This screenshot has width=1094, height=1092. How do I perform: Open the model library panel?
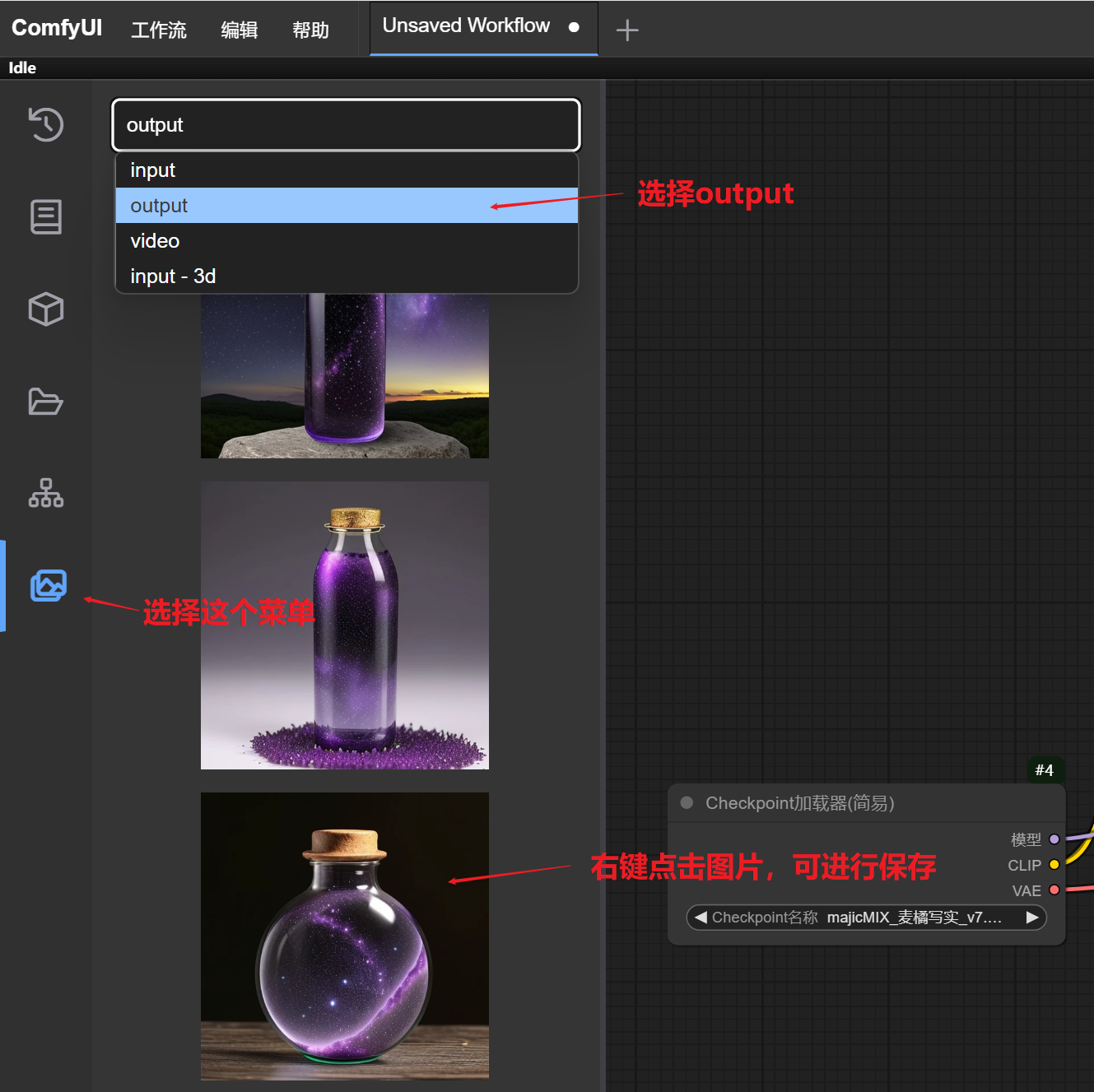[x=45, y=309]
